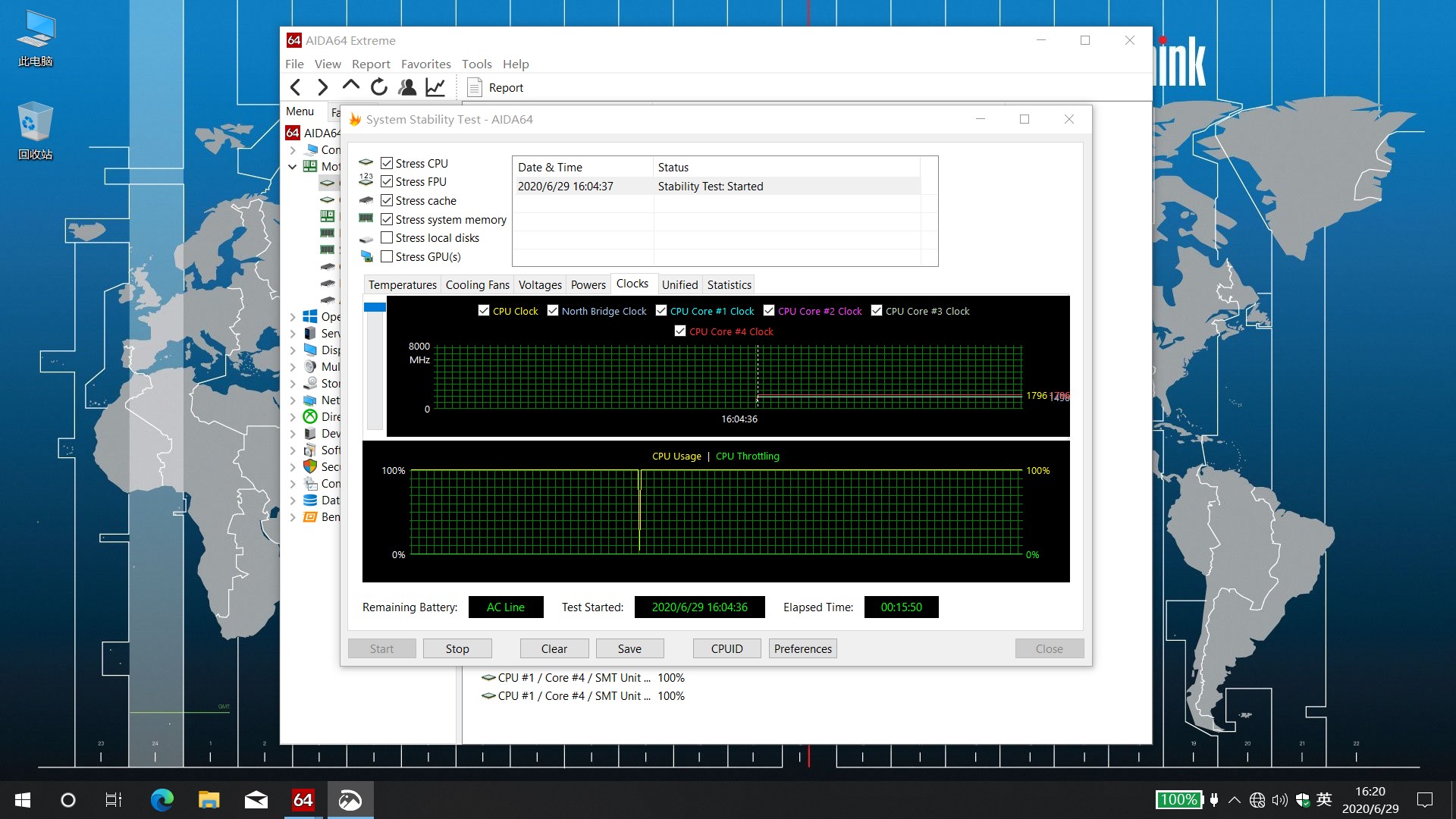
Task: Open Cortana search circle in taskbar
Action: tap(68, 800)
